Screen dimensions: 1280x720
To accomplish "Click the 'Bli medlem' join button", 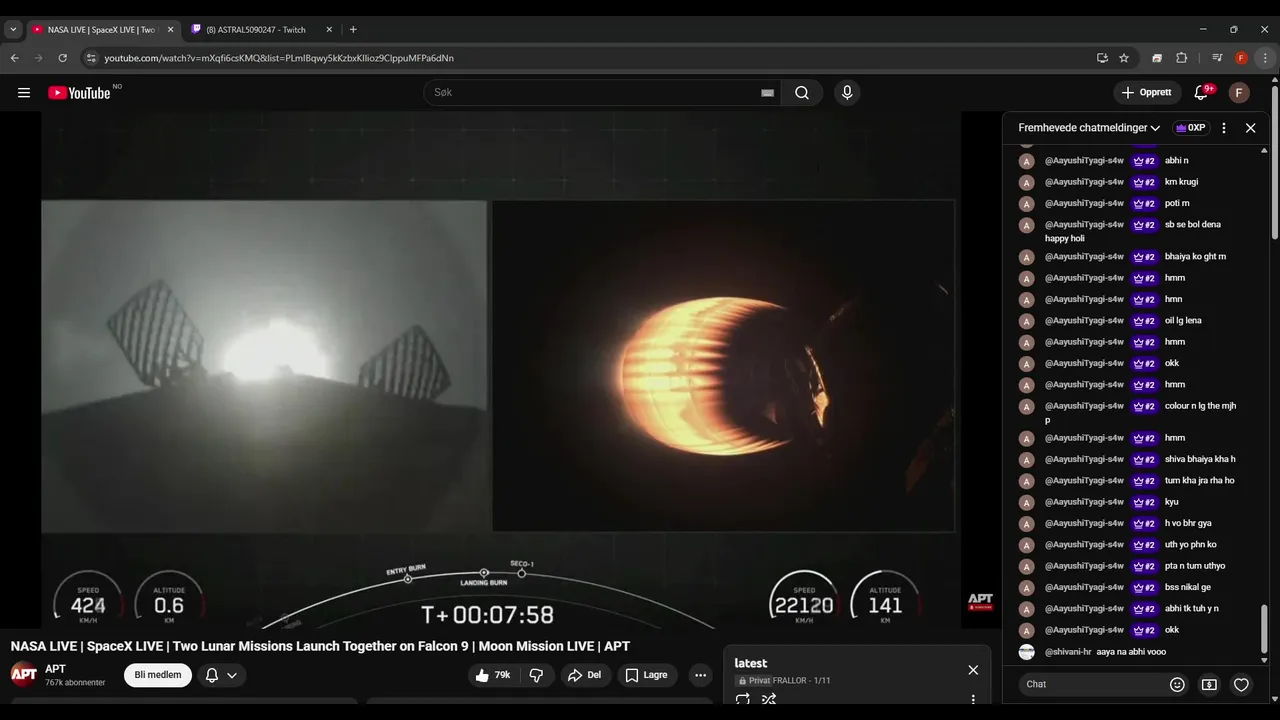I will pos(158,675).
